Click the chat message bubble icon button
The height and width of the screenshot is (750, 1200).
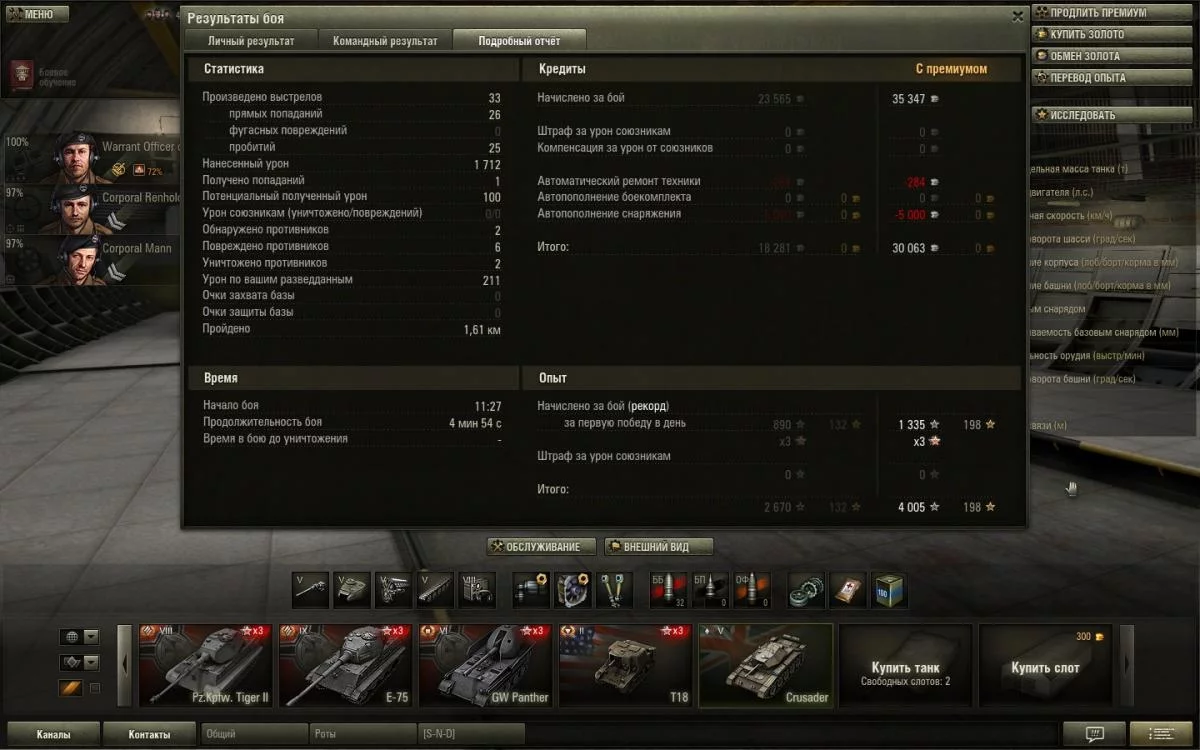click(1095, 734)
